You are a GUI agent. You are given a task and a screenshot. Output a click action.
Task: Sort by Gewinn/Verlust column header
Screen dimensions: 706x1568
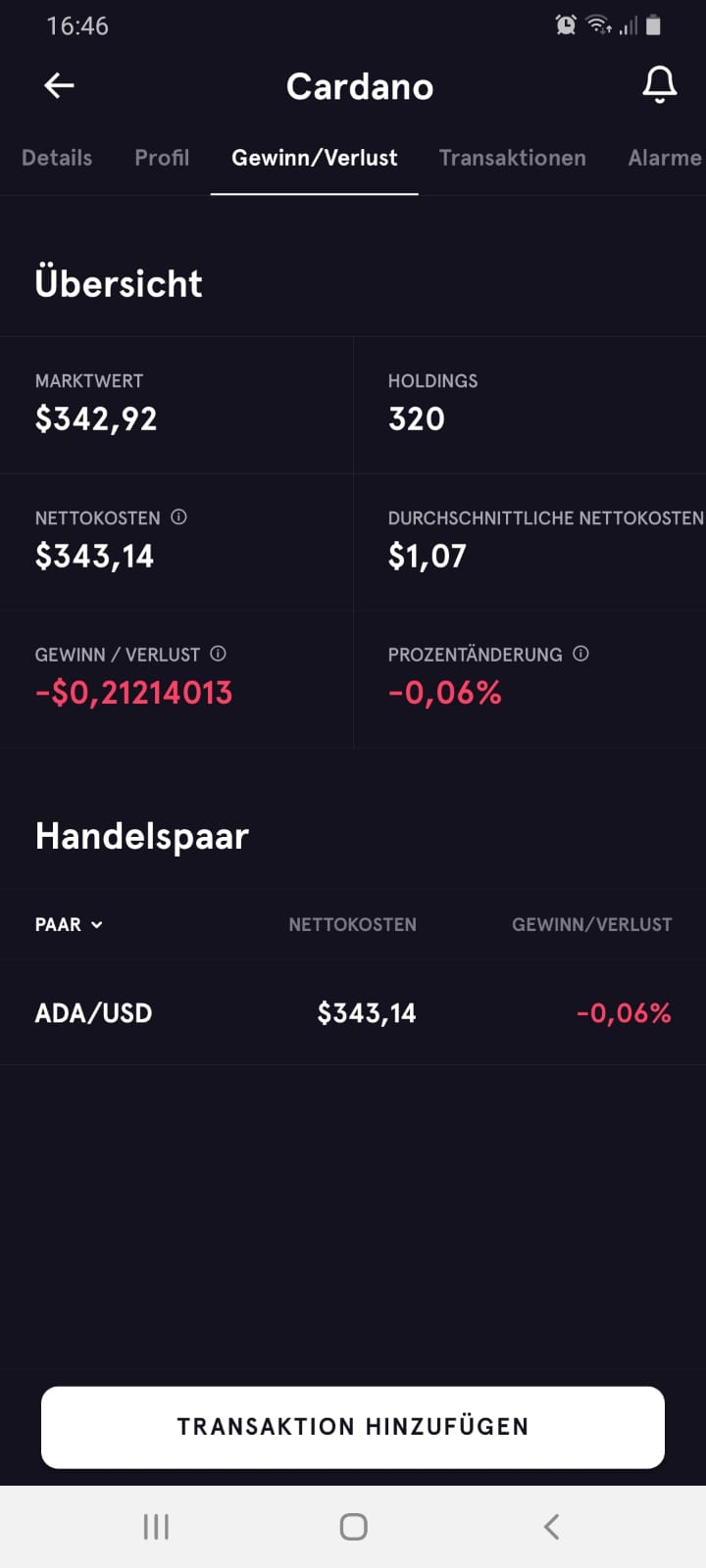591,924
